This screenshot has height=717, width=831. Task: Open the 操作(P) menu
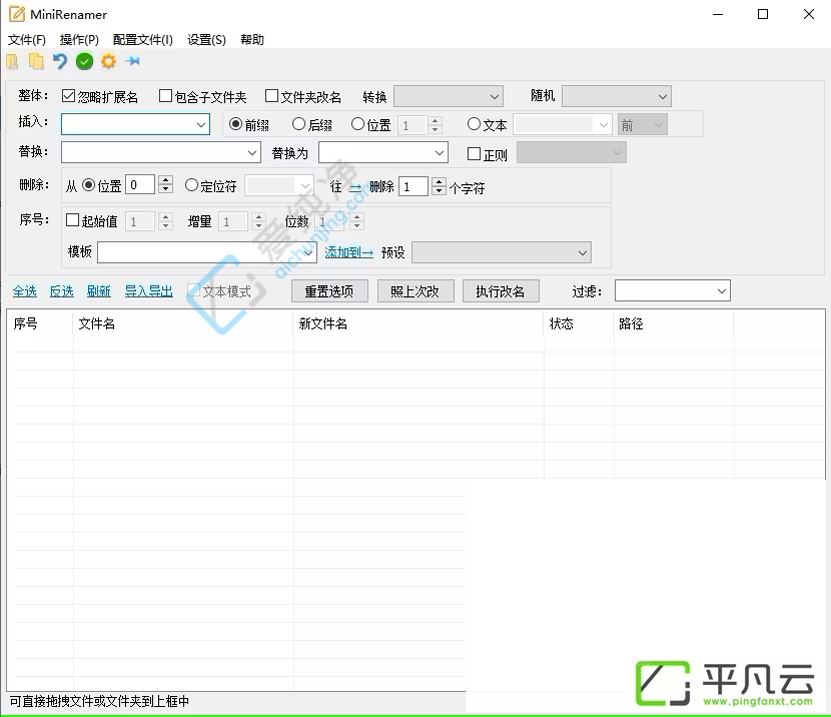pos(79,40)
